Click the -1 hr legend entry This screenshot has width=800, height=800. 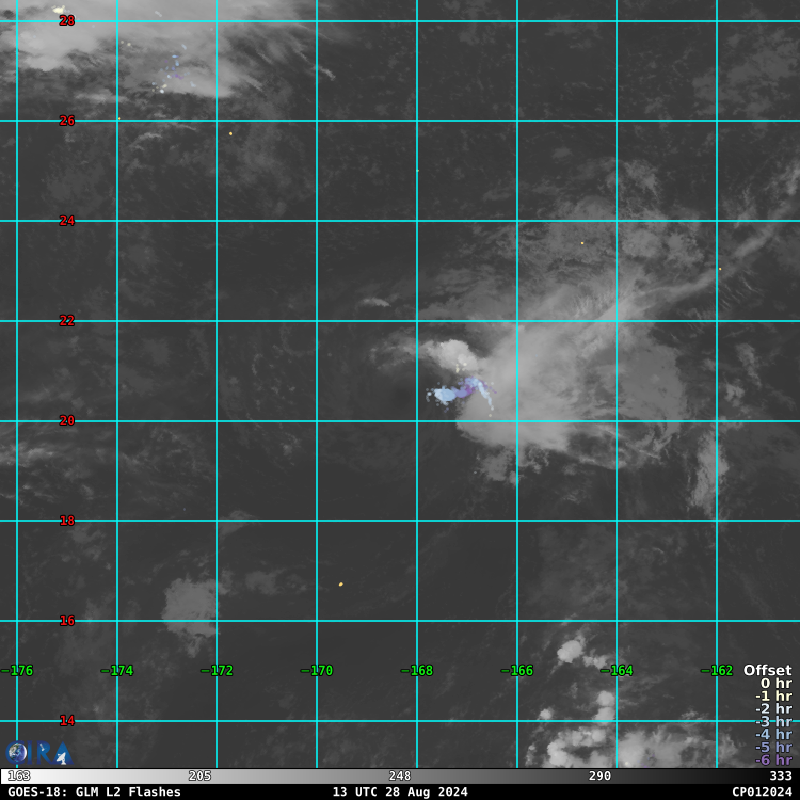pos(773,696)
